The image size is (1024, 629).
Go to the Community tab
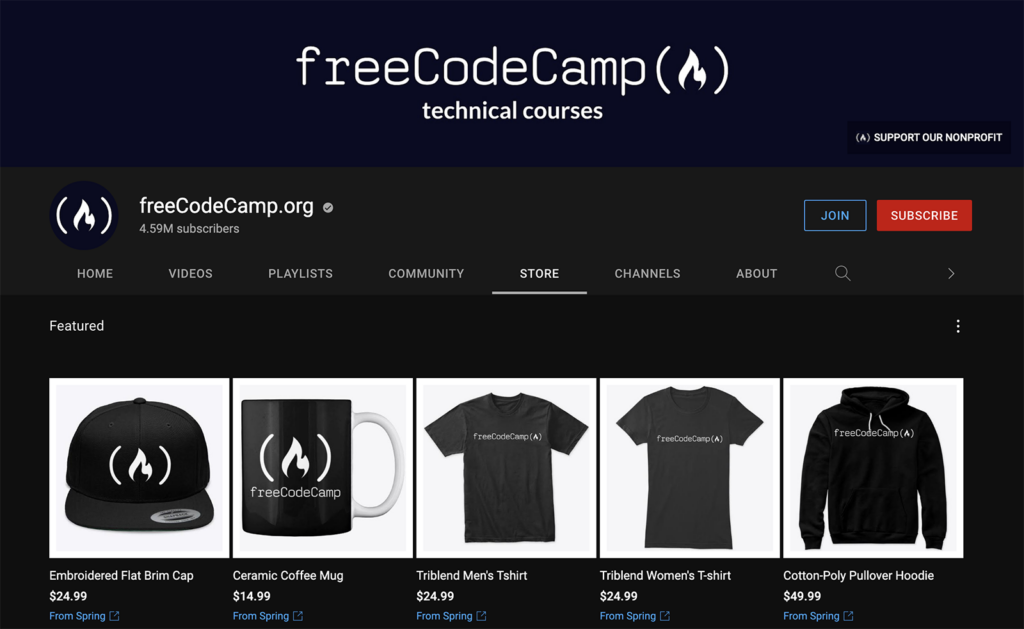[x=426, y=274]
